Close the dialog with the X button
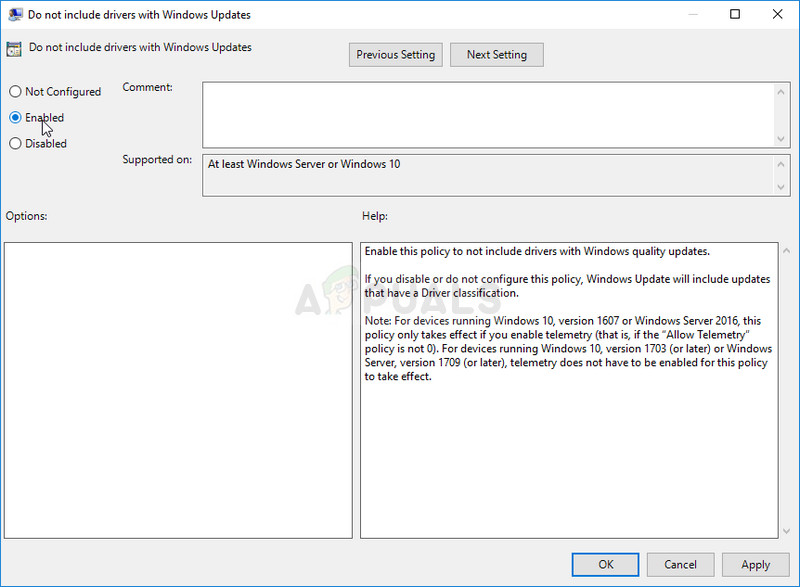The width and height of the screenshot is (800, 587). [x=777, y=14]
